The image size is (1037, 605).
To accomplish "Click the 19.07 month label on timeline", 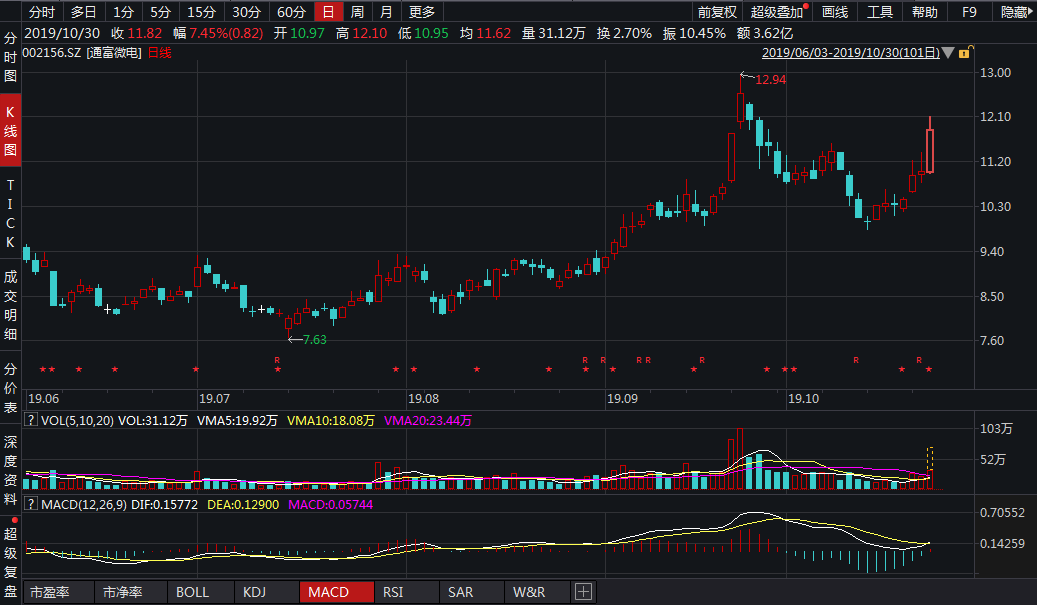I will pyautogui.click(x=214, y=399).
